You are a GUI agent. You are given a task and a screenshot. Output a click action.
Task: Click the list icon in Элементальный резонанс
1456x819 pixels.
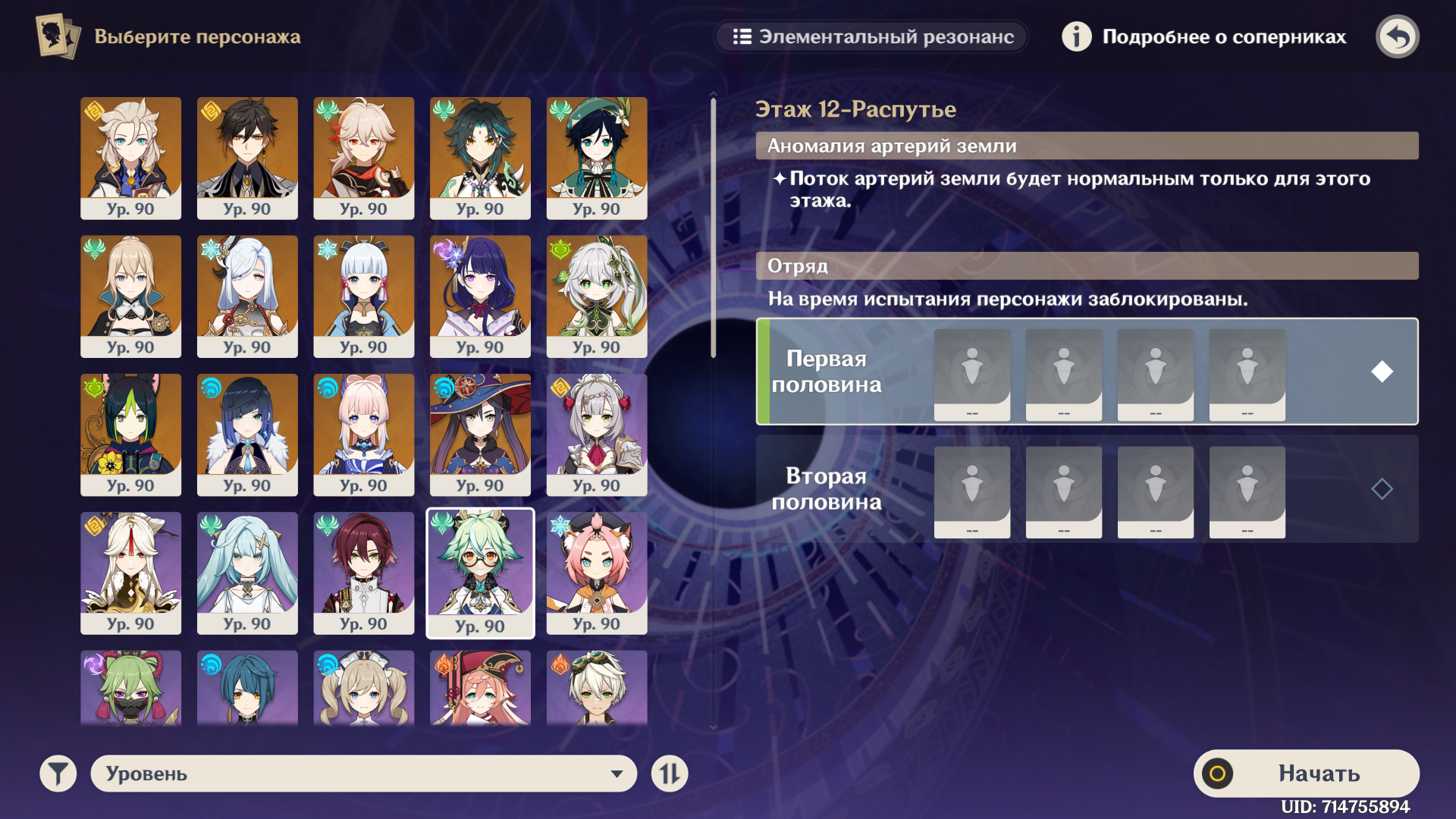pos(742,36)
